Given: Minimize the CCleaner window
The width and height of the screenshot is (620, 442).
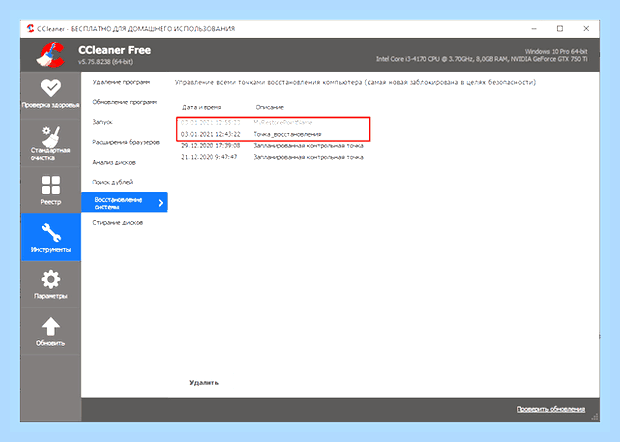Looking at the screenshot, I should tap(534, 28).
